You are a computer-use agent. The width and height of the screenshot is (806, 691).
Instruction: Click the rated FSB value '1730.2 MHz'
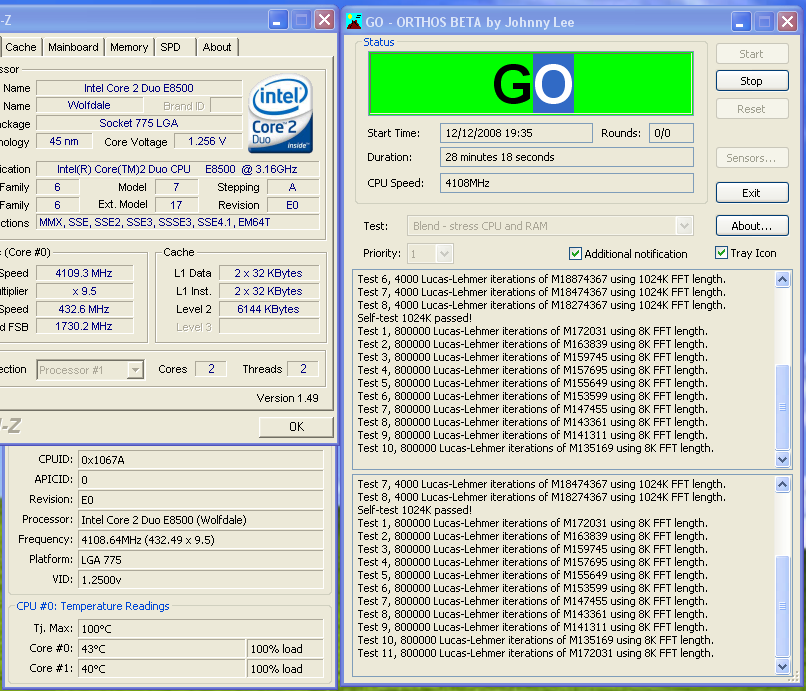click(x=84, y=326)
